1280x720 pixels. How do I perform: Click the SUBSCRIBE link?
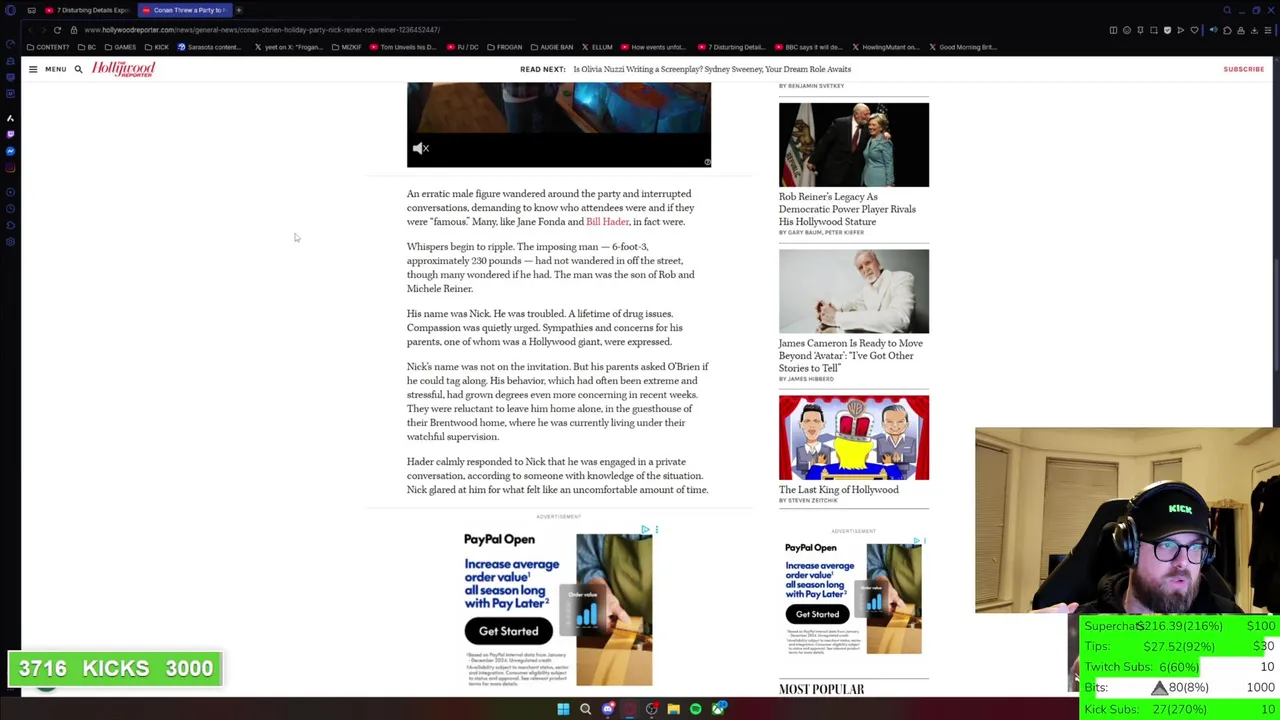[x=1243, y=69]
